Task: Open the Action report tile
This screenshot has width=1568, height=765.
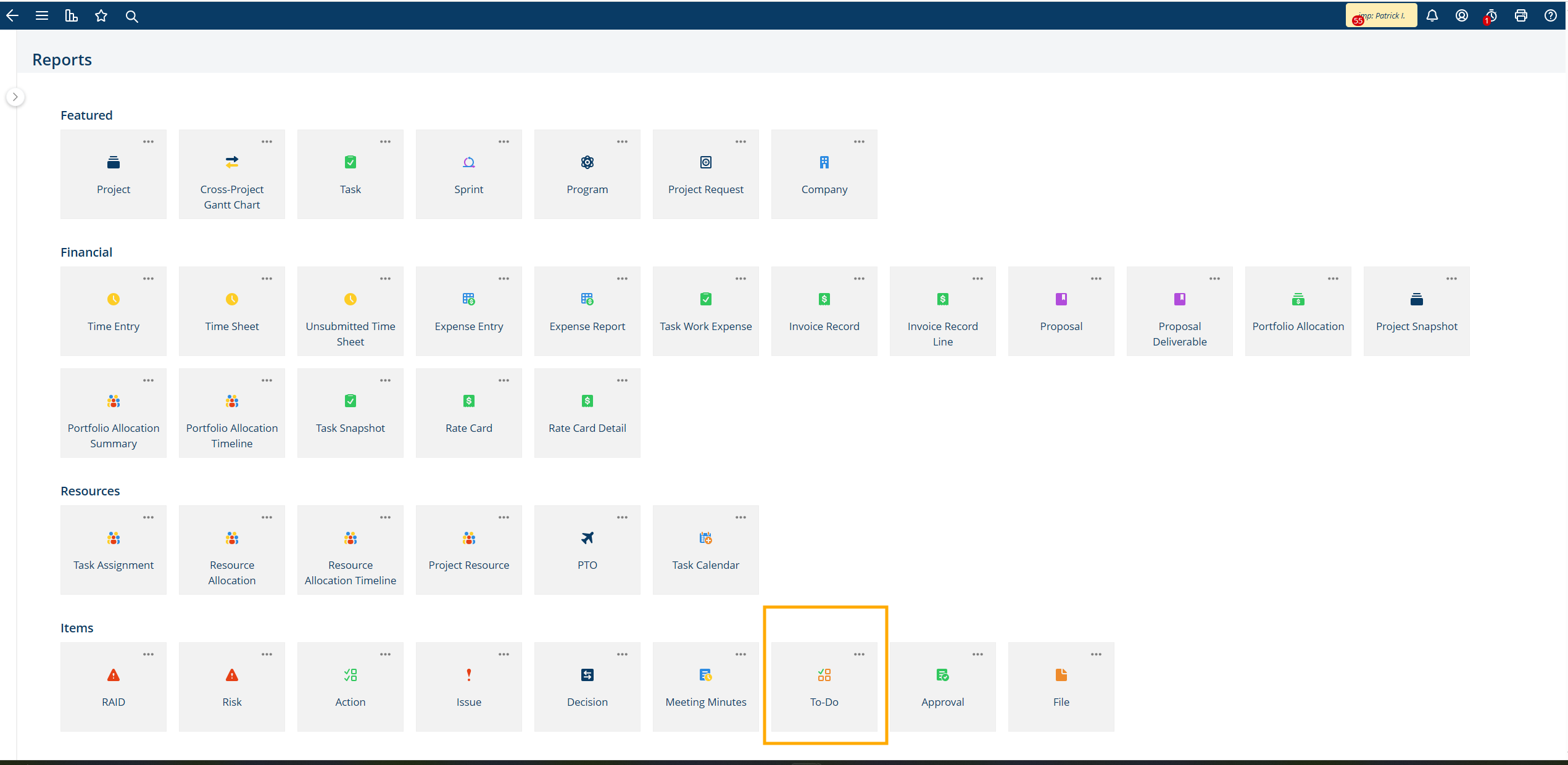Action: pos(351,687)
